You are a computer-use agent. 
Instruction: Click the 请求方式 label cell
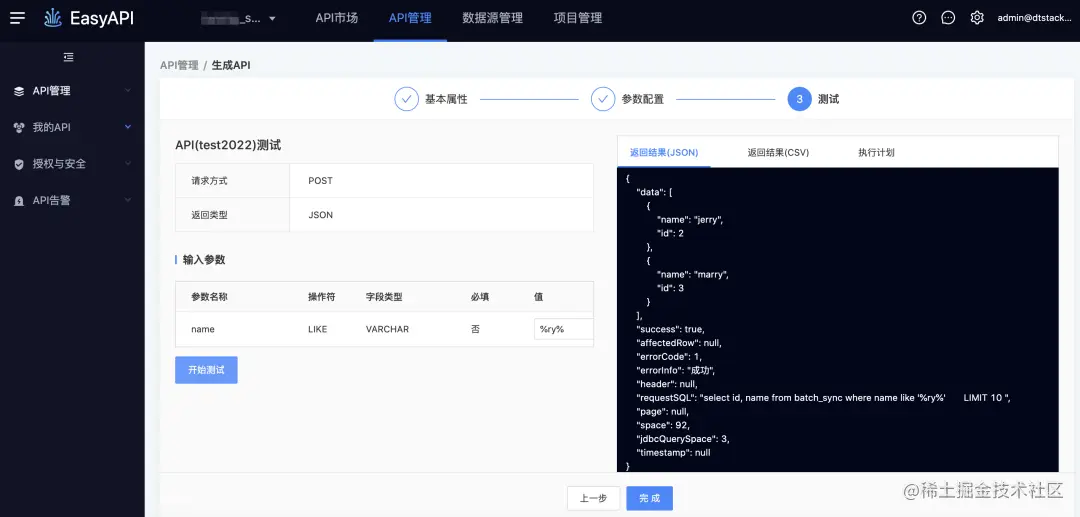click(233, 181)
